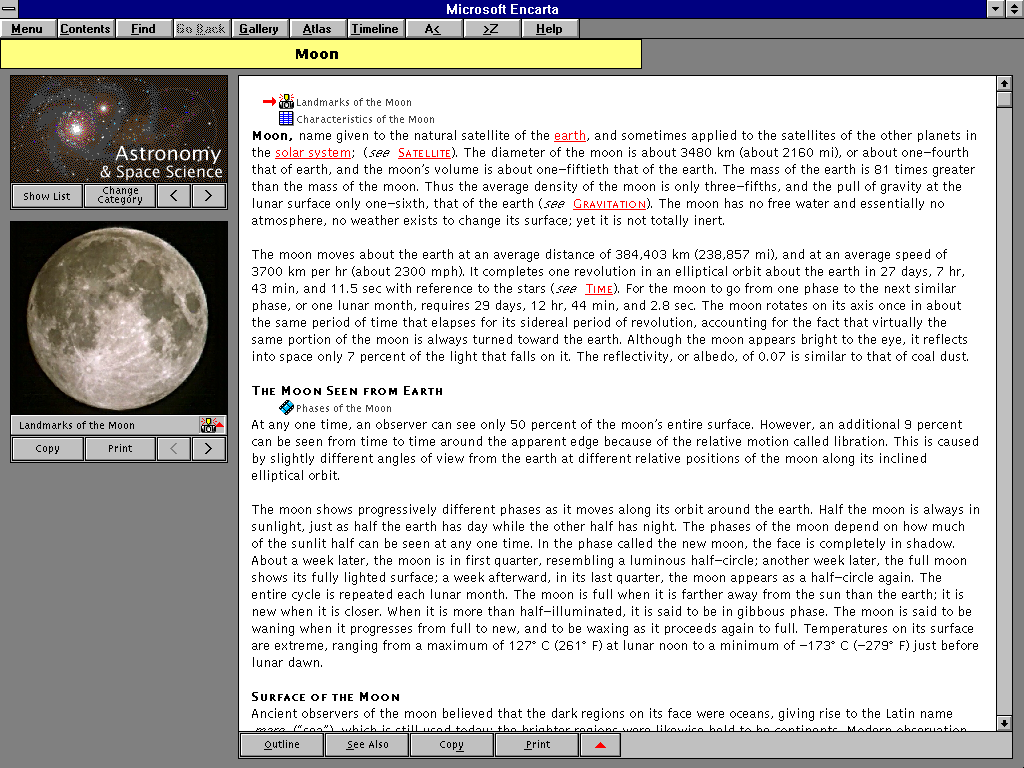Click the Change Category button

pyautogui.click(x=120, y=196)
